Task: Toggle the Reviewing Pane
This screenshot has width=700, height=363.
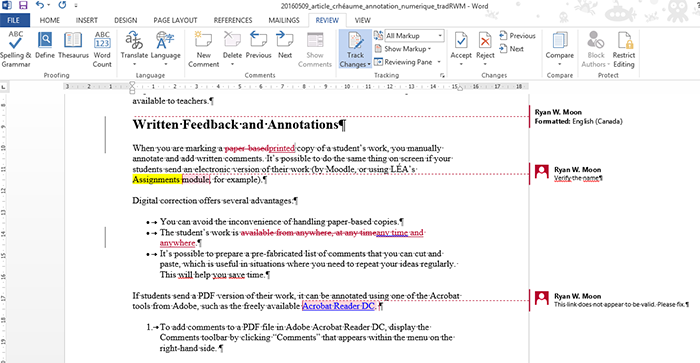Action: [x=403, y=62]
